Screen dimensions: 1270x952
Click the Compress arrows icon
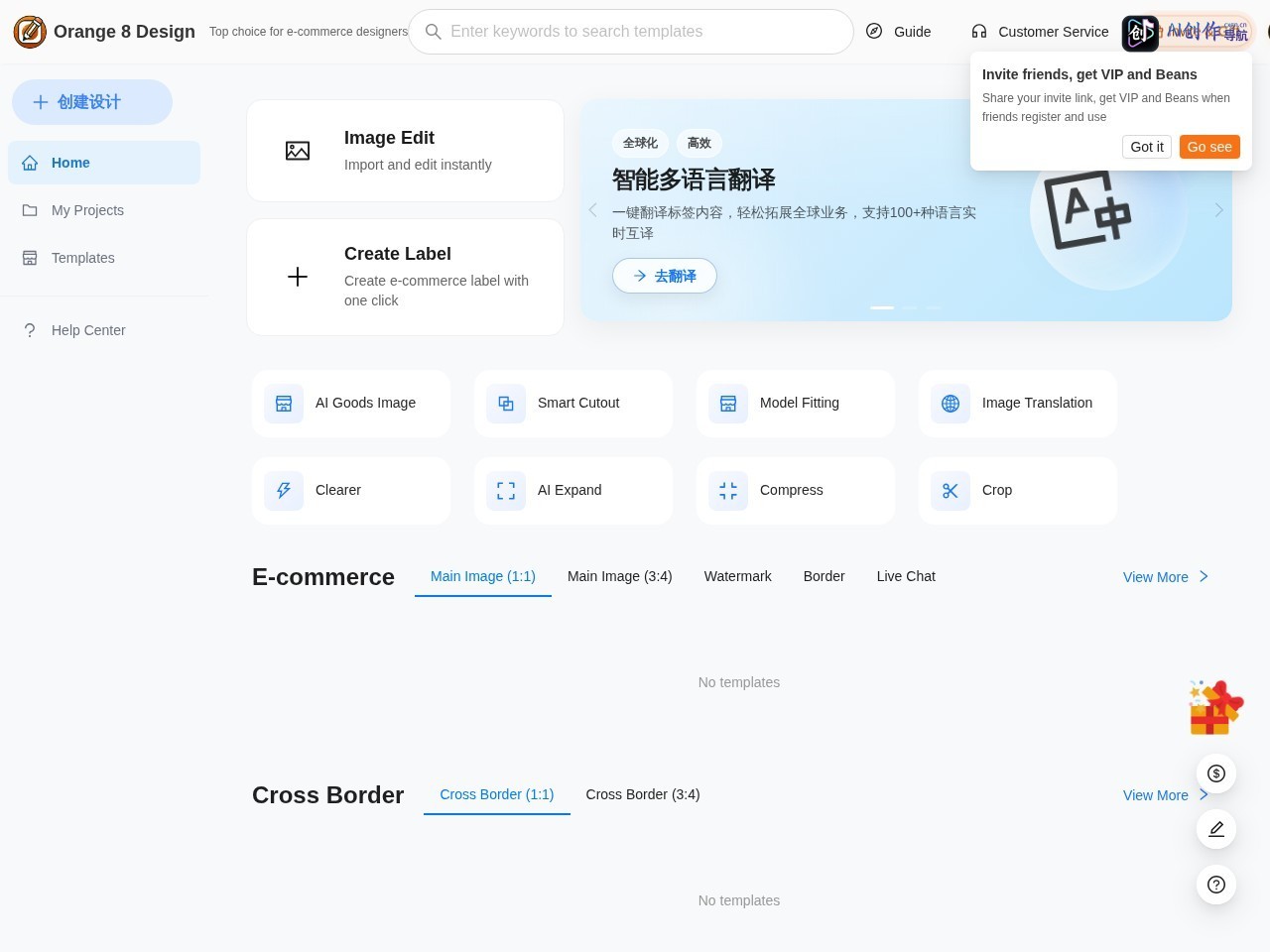tap(728, 491)
